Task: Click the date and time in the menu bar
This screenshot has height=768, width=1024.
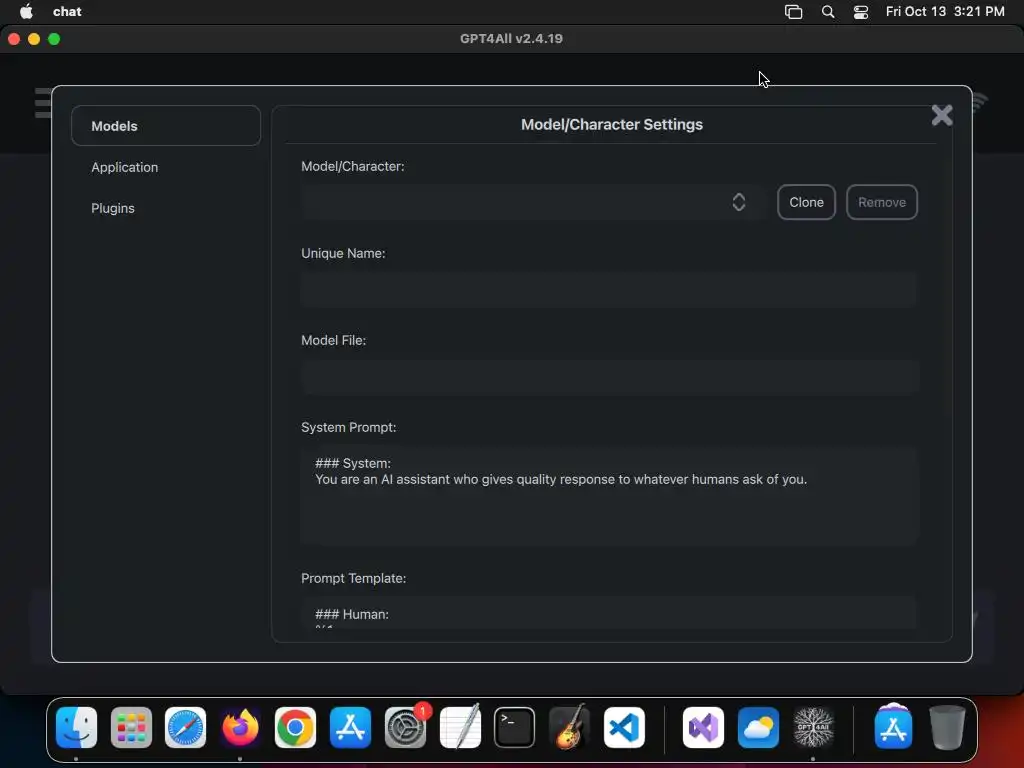Action: (x=945, y=11)
